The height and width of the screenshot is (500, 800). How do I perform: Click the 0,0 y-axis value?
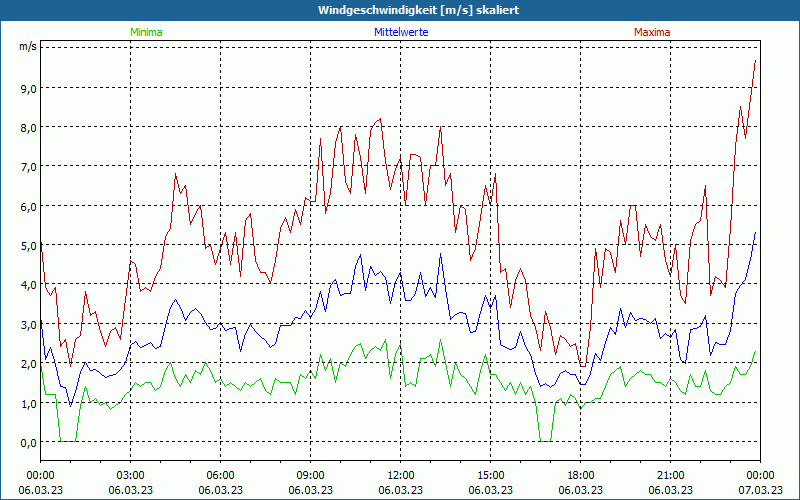pos(29,443)
